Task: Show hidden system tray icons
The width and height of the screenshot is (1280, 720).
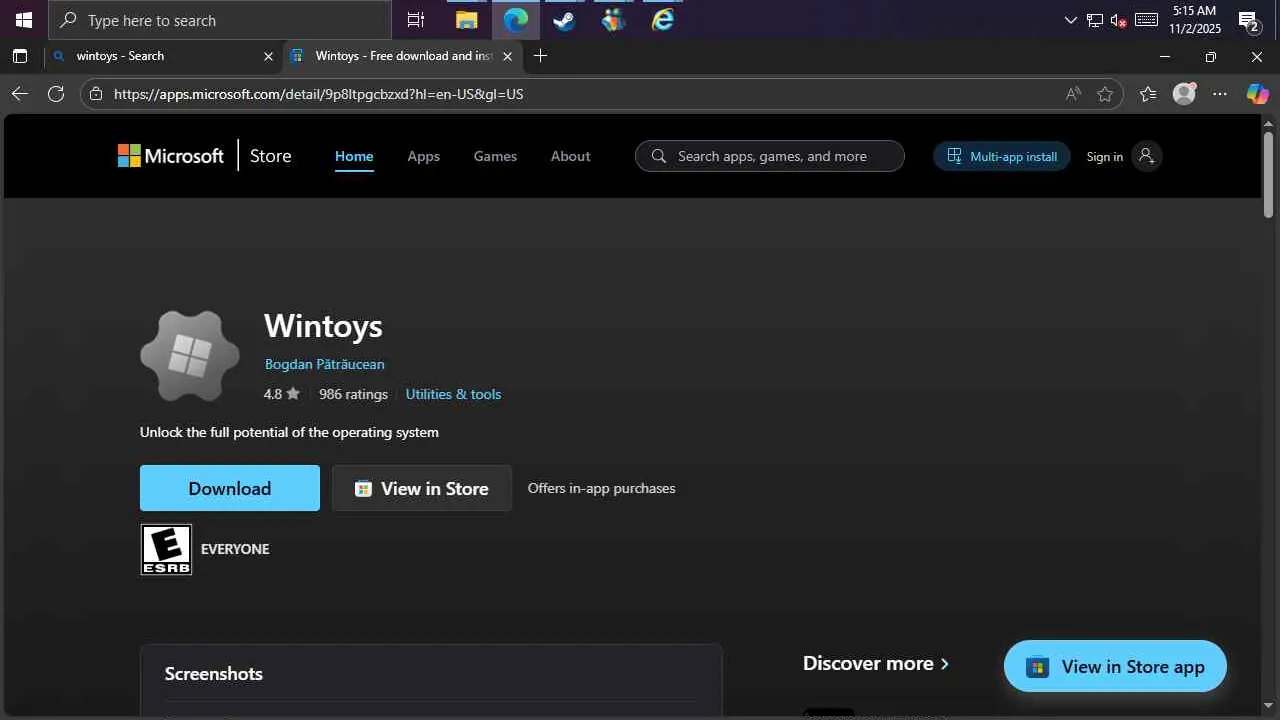Action: (x=1071, y=20)
